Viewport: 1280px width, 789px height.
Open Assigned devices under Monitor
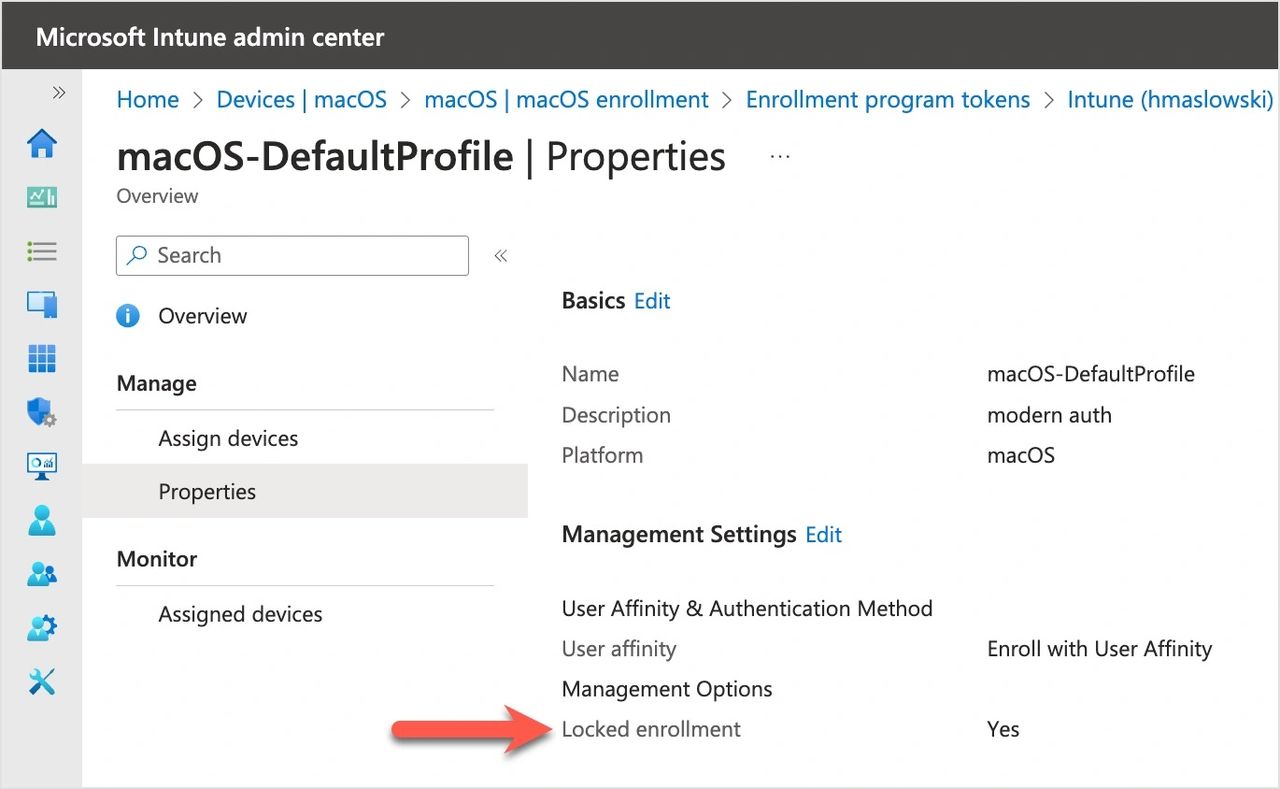click(x=240, y=614)
